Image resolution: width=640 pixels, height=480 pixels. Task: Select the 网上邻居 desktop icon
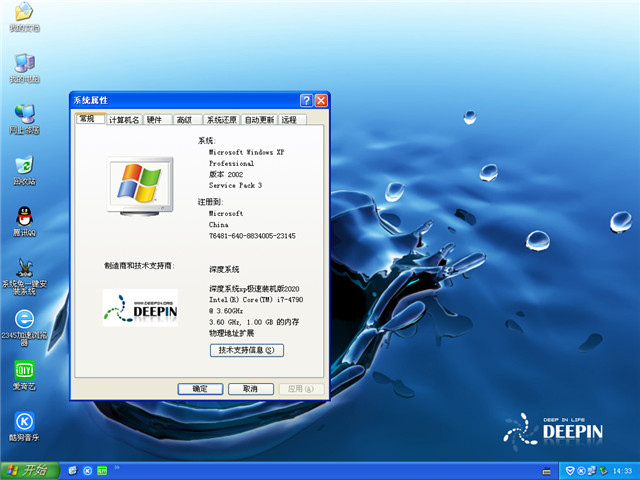click(x=24, y=119)
